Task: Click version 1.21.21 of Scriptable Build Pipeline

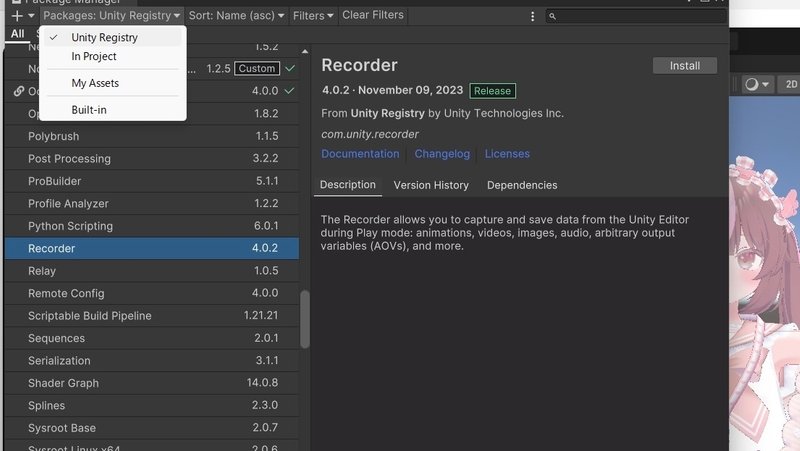Action: click(x=261, y=315)
